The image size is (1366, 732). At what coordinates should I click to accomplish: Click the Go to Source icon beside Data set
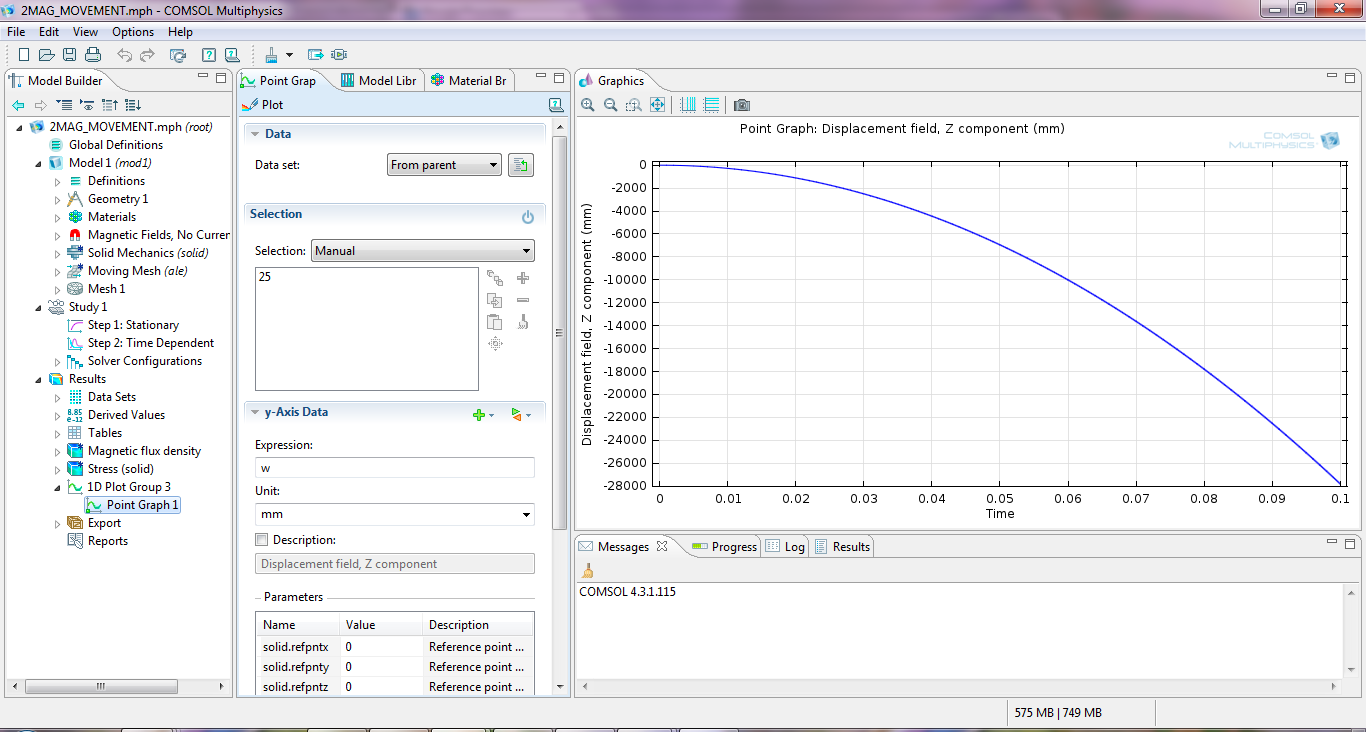coord(520,165)
